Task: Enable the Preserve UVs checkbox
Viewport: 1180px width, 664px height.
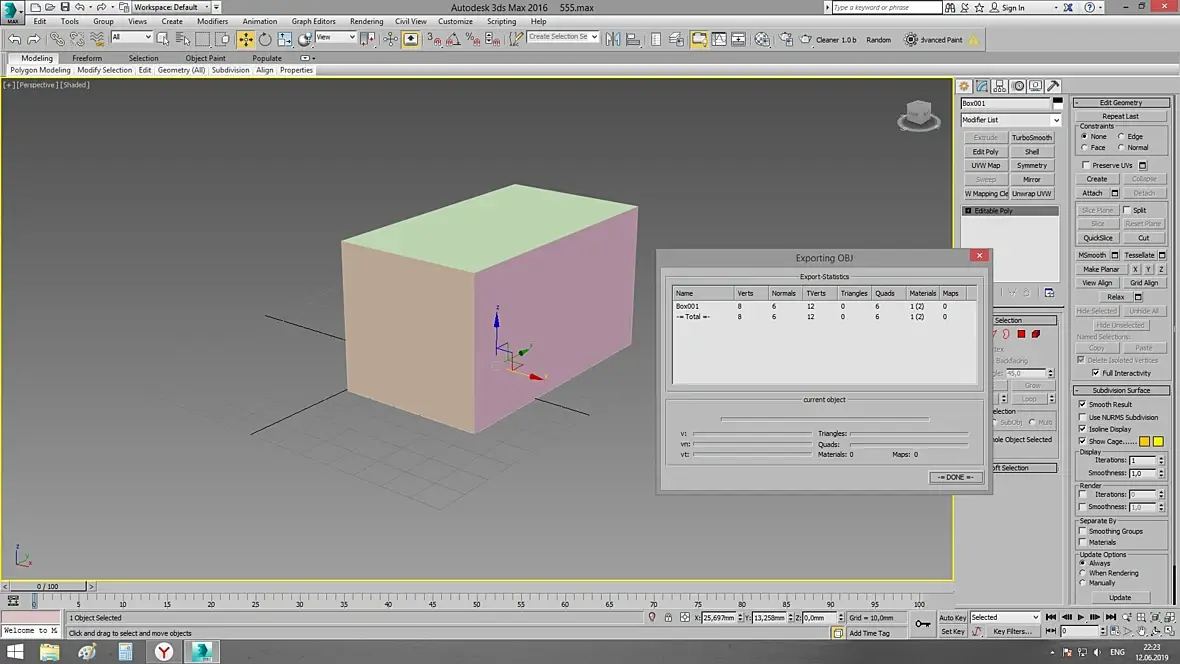Action: (1086, 165)
